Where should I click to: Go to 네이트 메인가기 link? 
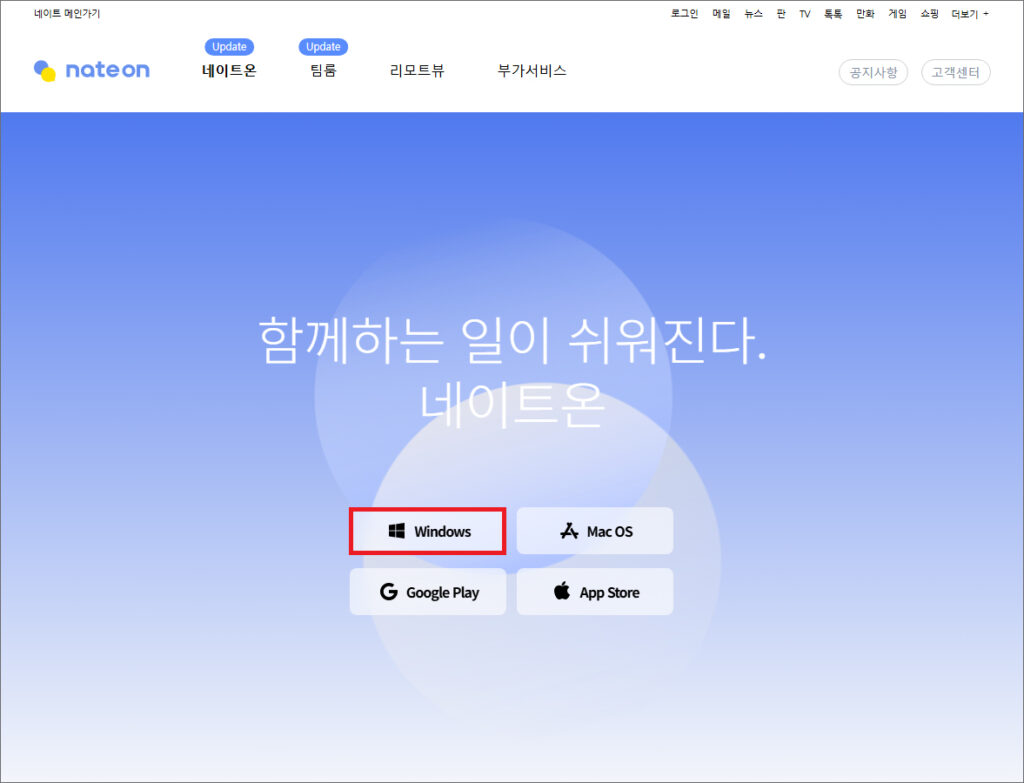click(x=67, y=14)
